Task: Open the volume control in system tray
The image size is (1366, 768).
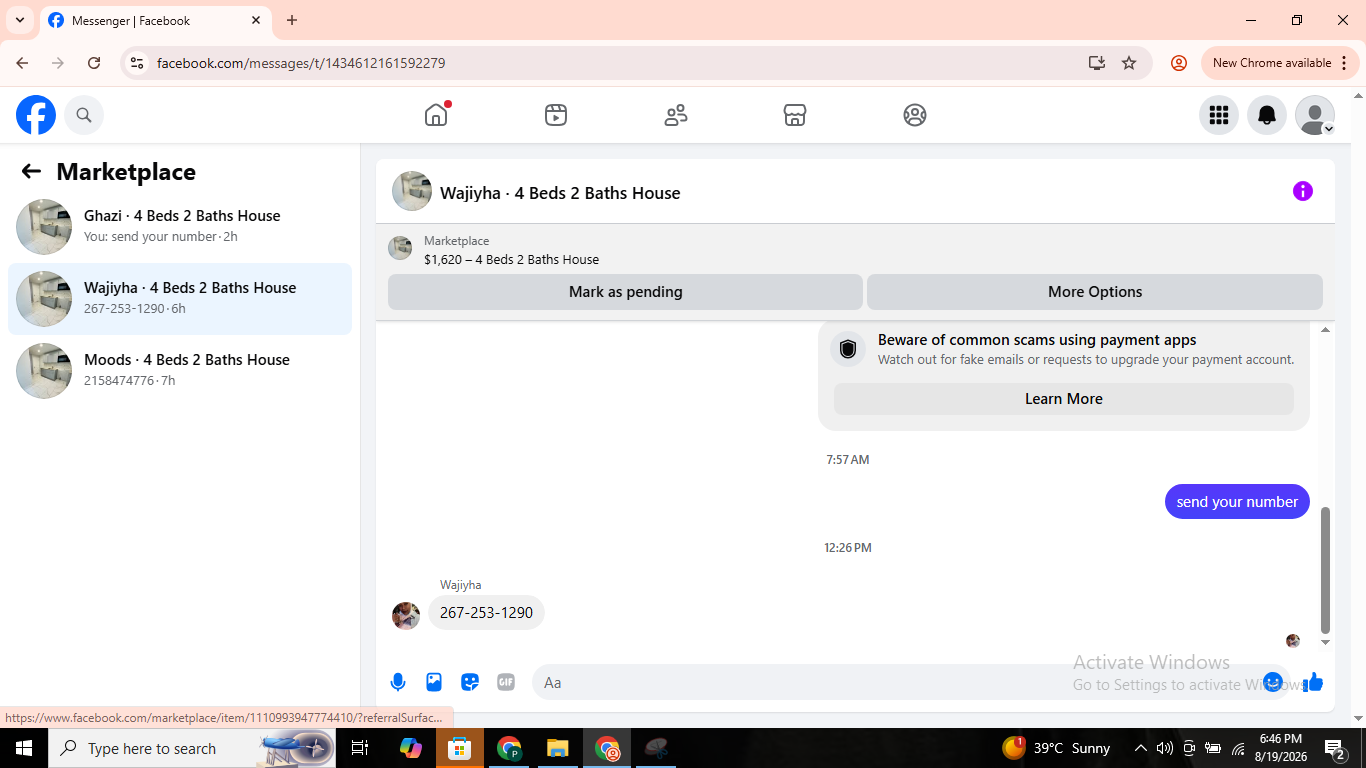Action: (1164, 748)
